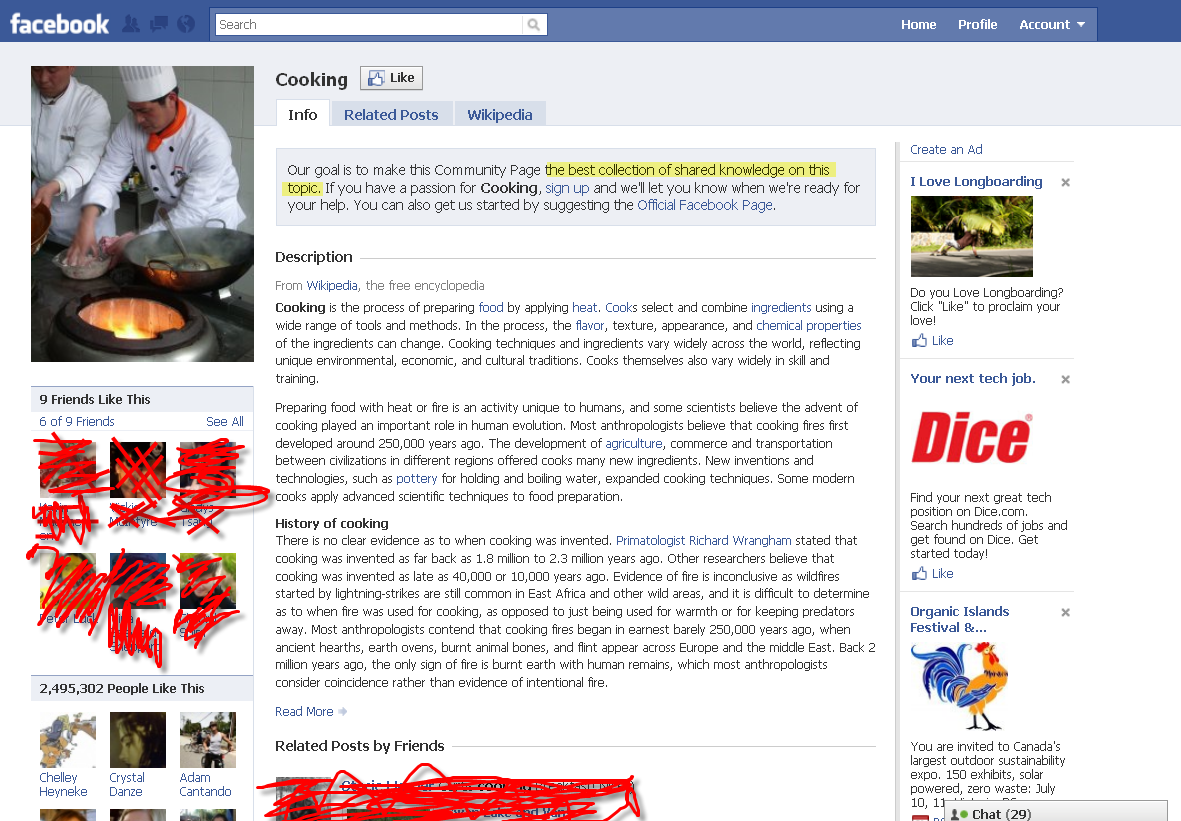Image resolution: width=1181 pixels, height=821 pixels.
Task: Expand the Account dropdown menu
Action: 1052,25
